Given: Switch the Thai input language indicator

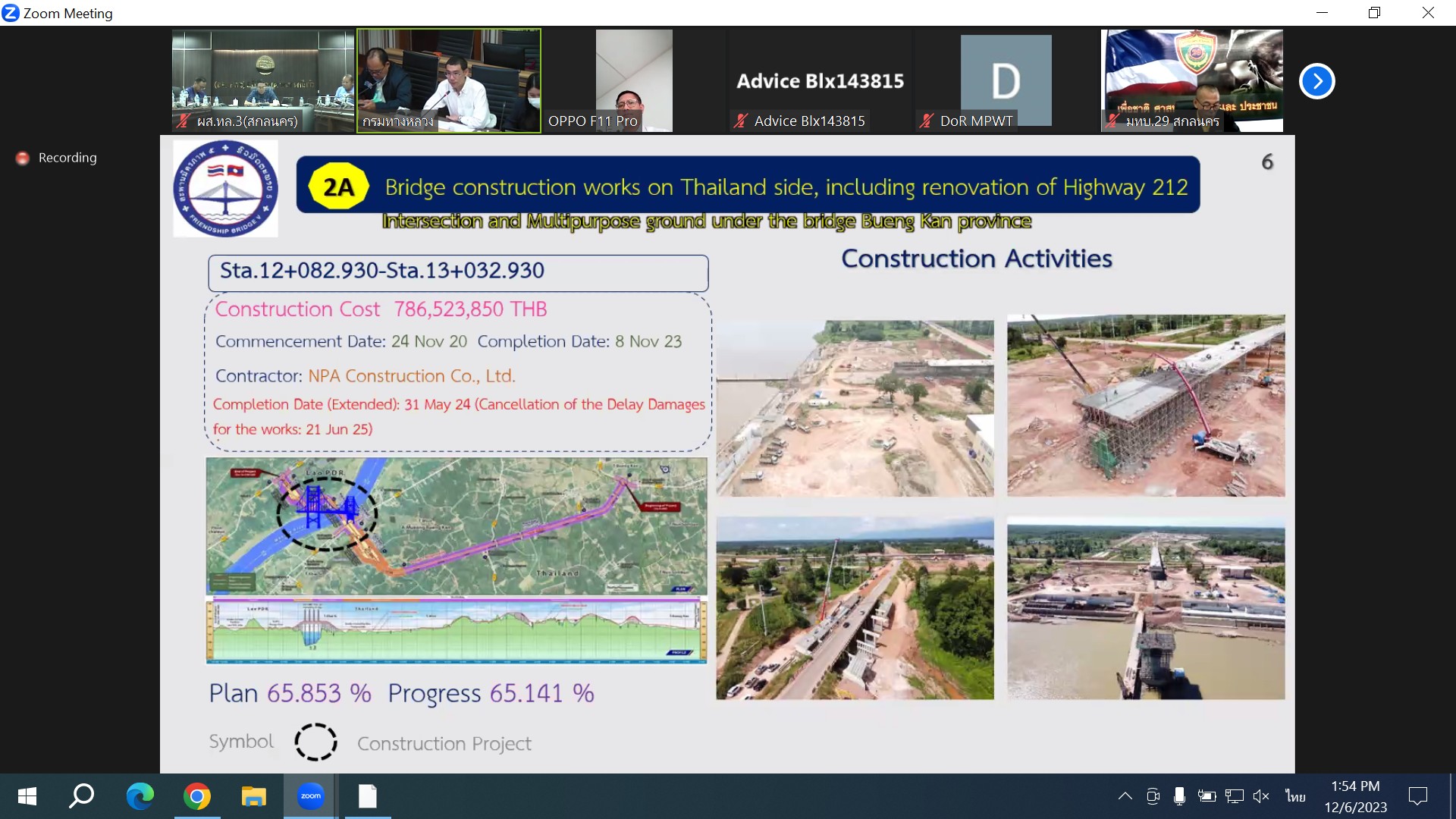Looking at the screenshot, I should pos(1295,796).
